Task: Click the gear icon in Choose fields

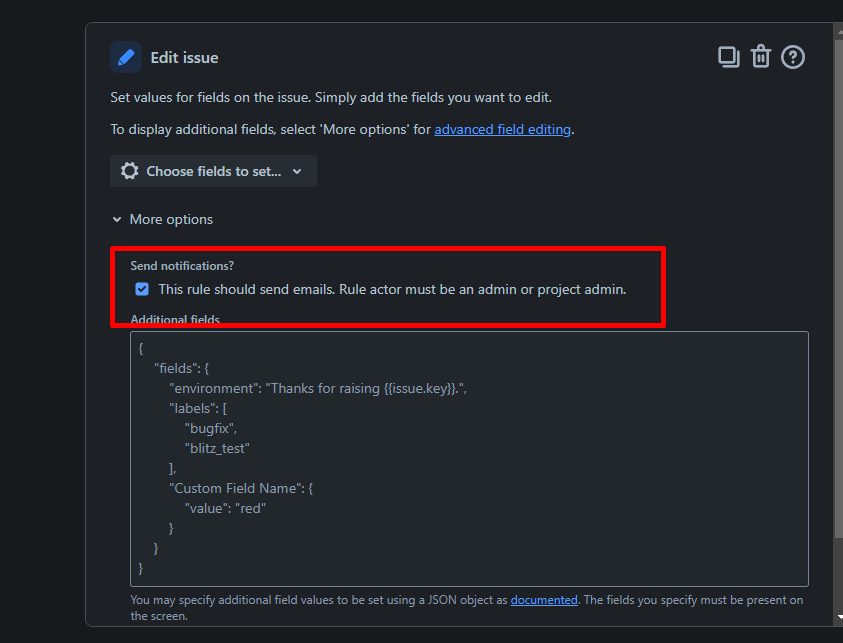Action: pos(130,171)
